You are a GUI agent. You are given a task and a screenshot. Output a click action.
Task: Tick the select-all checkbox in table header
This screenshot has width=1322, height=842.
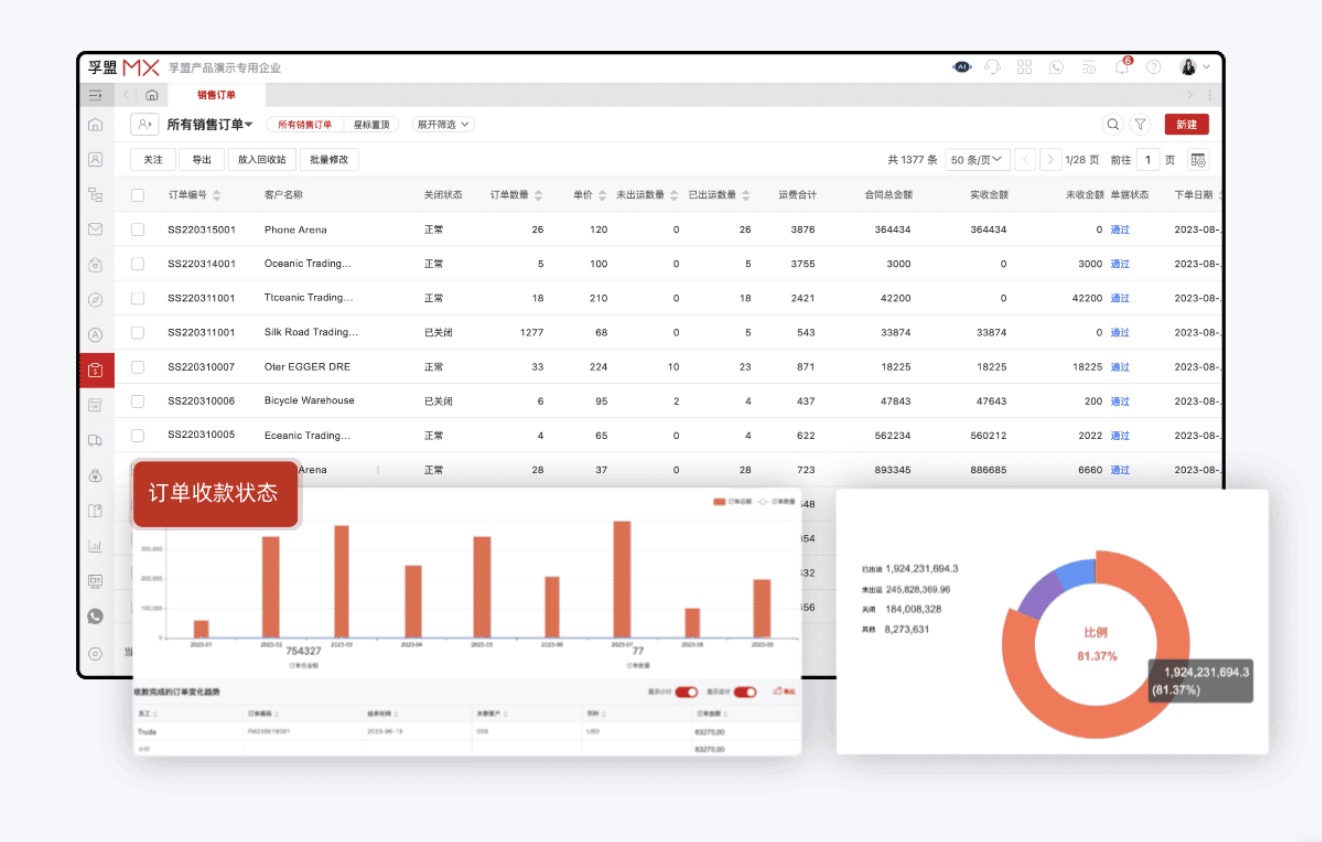click(138, 195)
